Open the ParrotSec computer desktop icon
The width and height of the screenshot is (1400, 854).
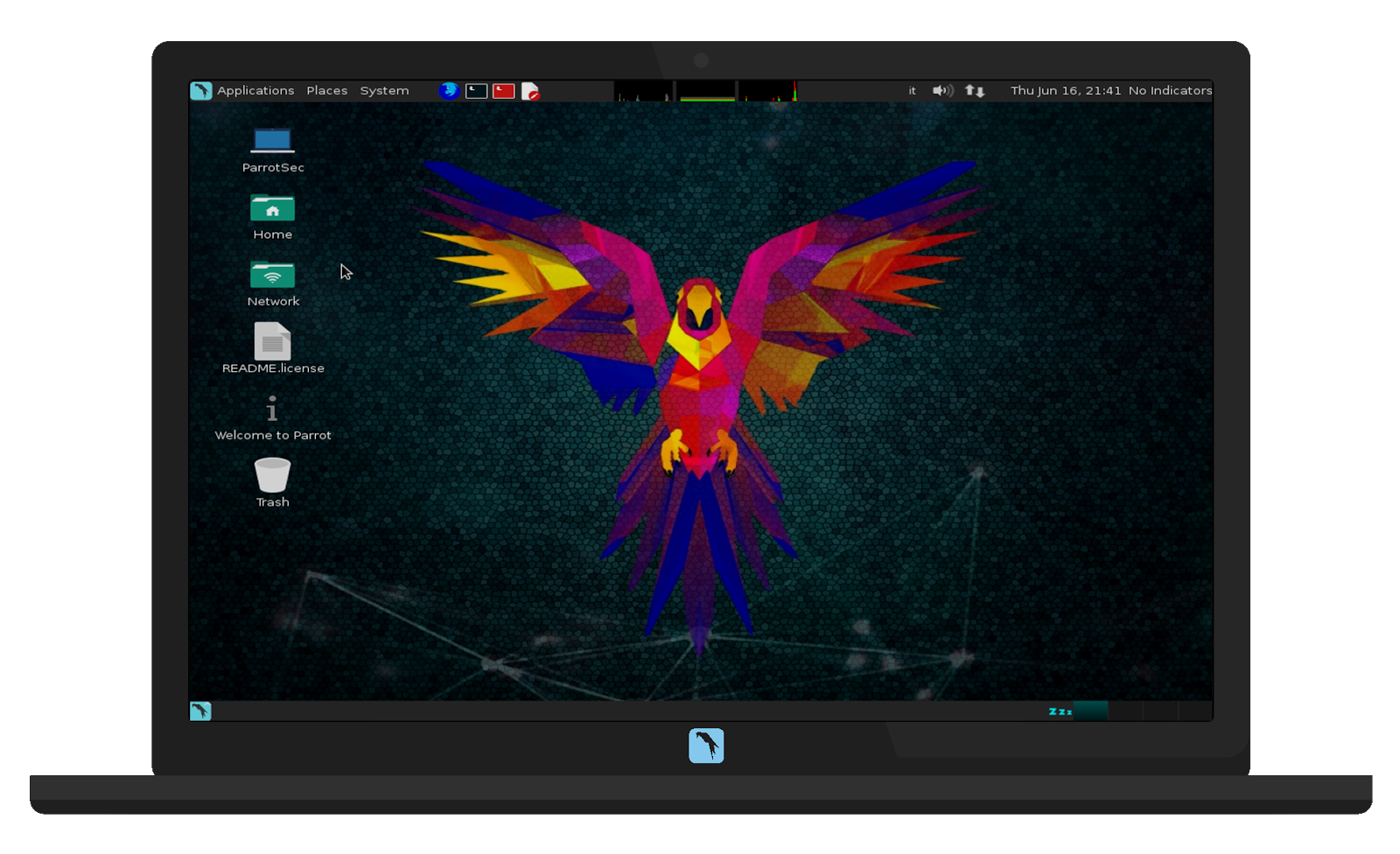[273, 150]
